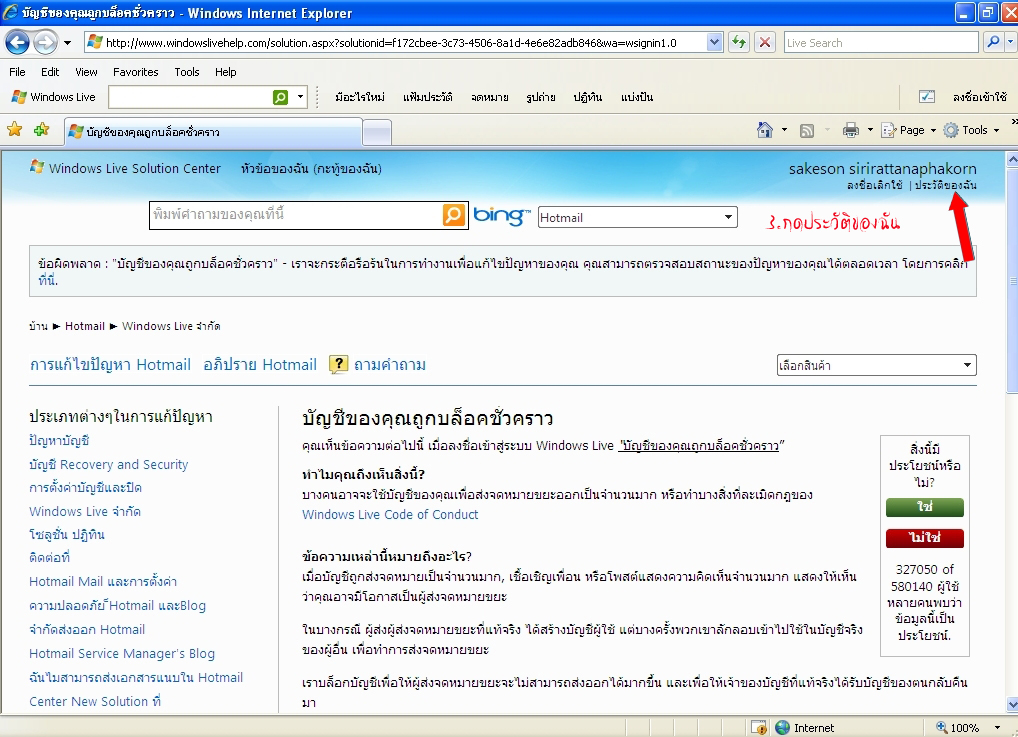The height and width of the screenshot is (737, 1018).
Task: Click the Windows Live Solution Center logo link
Action: pyautogui.click(x=126, y=168)
